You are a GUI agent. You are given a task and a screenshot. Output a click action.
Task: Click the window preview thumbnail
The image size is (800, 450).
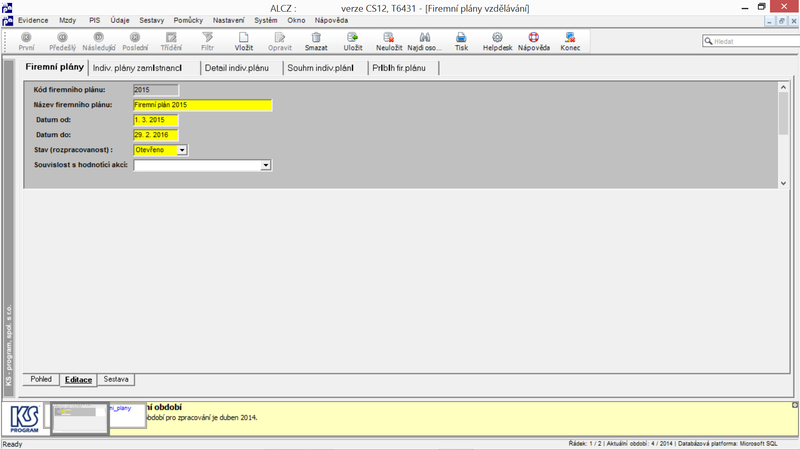point(79,418)
